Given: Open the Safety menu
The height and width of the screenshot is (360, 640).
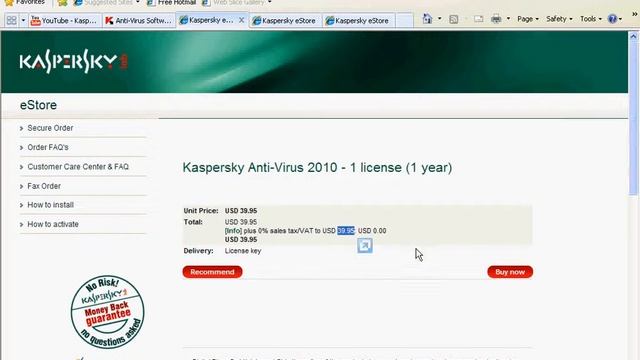Looking at the screenshot, I should (559, 19).
